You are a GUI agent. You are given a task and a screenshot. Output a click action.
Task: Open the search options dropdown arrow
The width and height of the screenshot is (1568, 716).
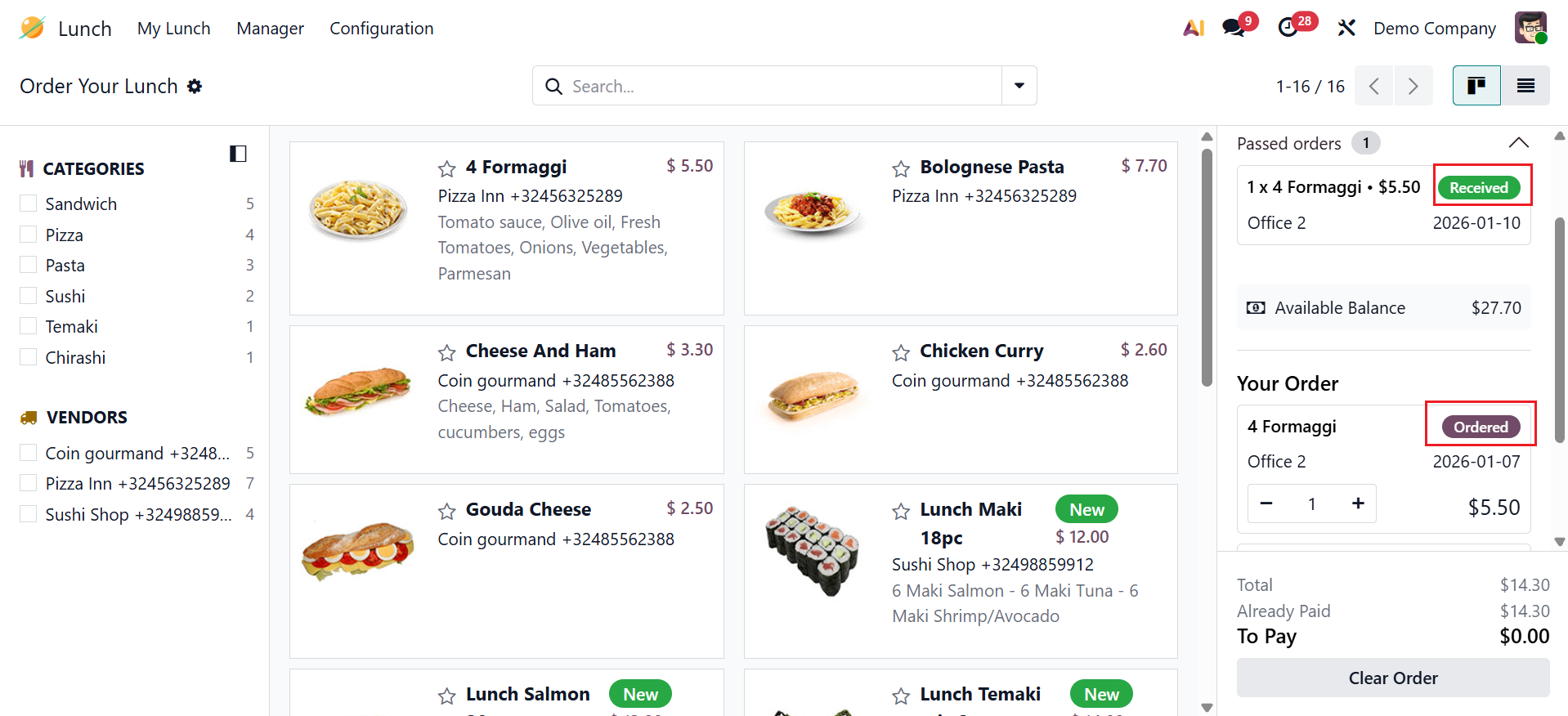pyautogui.click(x=1019, y=86)
